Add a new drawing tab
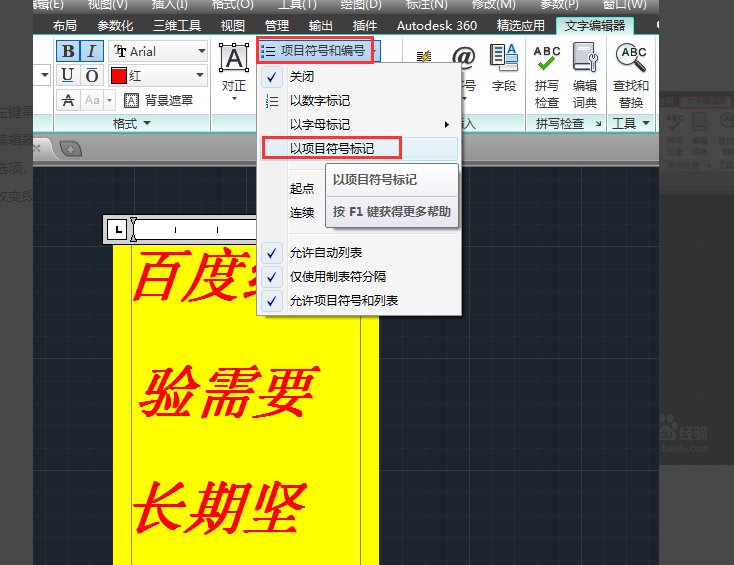This screenshot has height=565, width=734. tap(70, 149)
